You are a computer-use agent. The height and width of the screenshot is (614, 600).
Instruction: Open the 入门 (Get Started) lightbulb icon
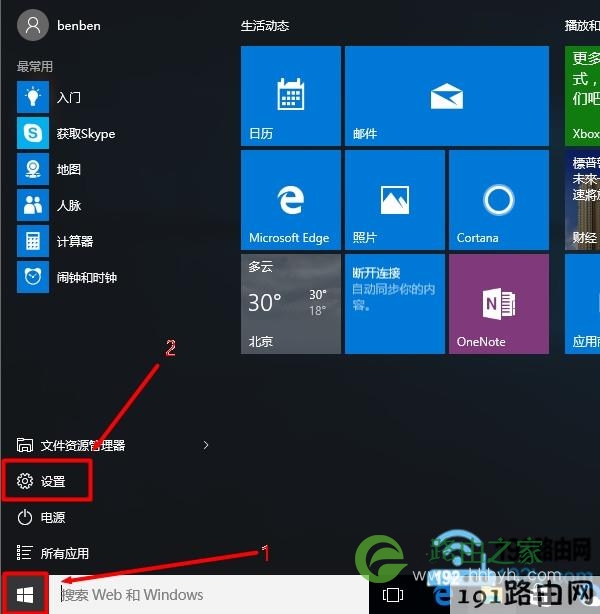(33, 97)
